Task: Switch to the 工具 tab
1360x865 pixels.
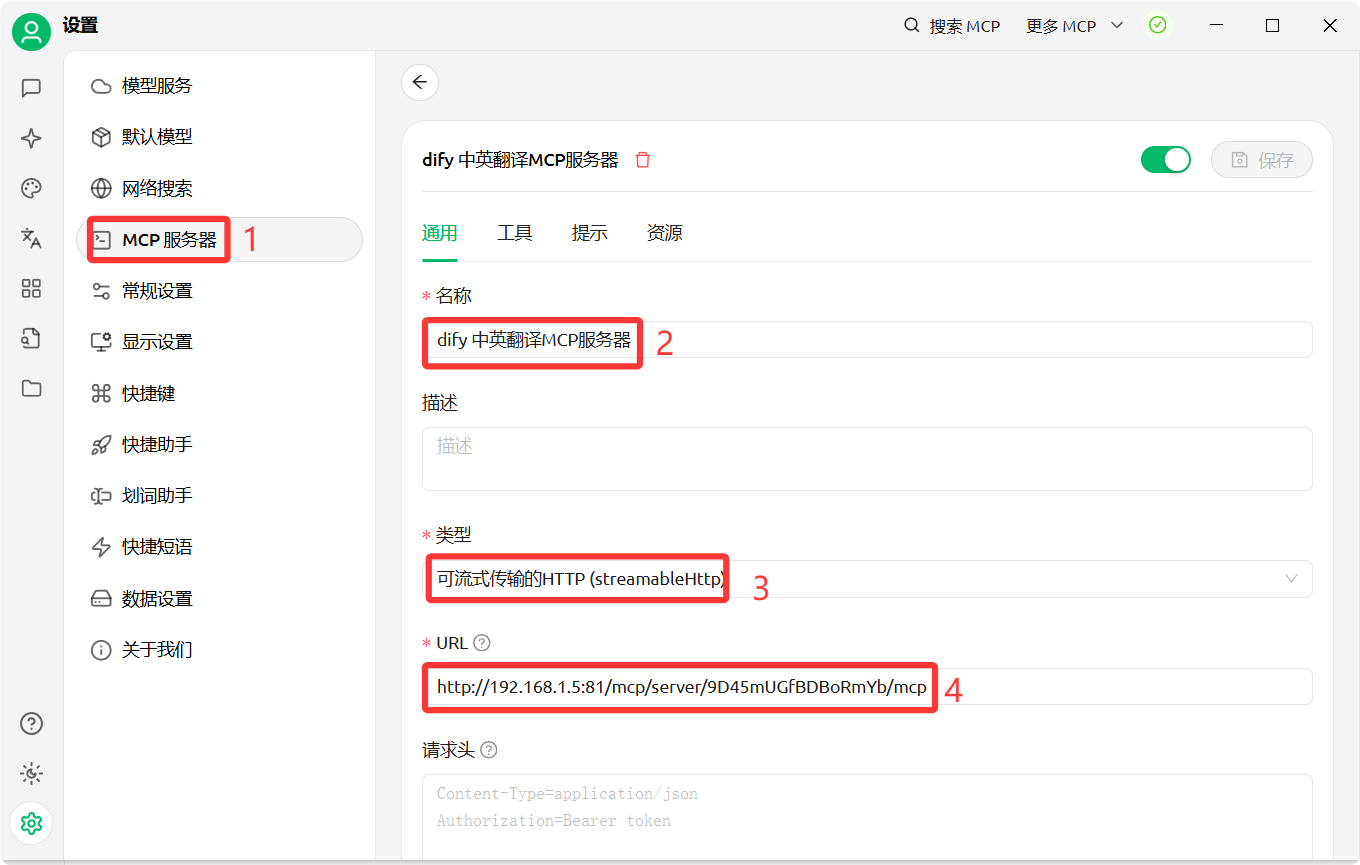Action: pos(514,233)
